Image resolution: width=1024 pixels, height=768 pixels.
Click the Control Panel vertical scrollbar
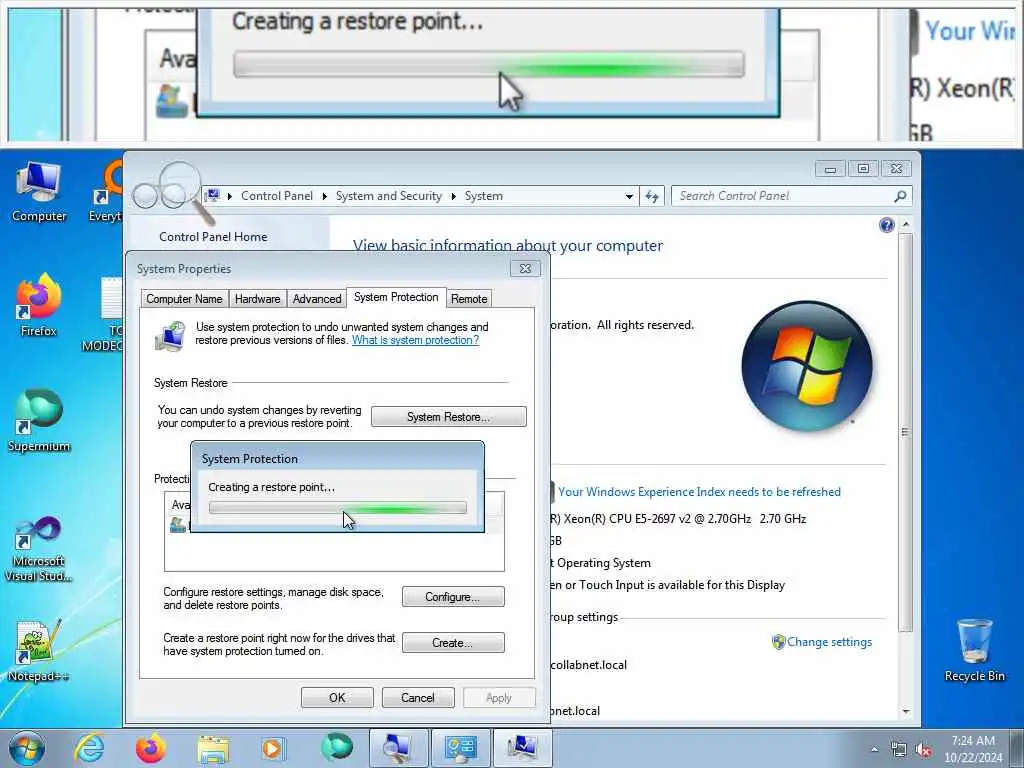click(x=905, y=431)
